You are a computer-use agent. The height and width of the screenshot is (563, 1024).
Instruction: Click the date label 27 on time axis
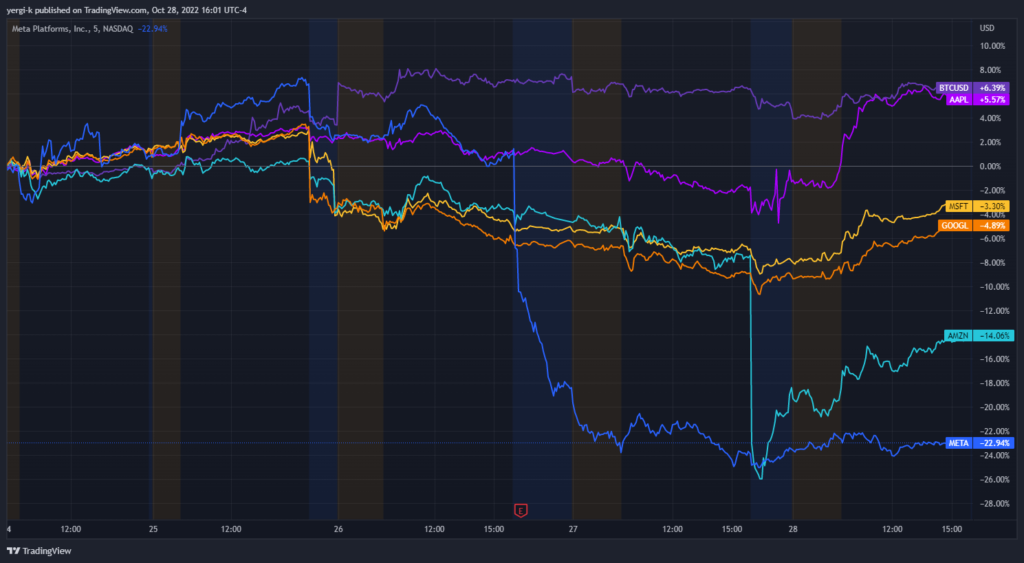coord(573,529)
